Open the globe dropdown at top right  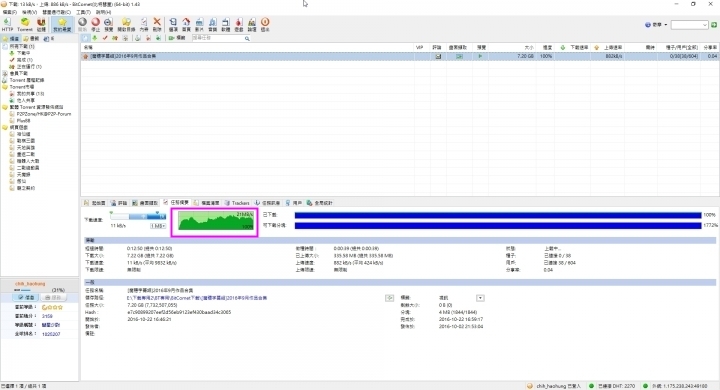point(656,25)
